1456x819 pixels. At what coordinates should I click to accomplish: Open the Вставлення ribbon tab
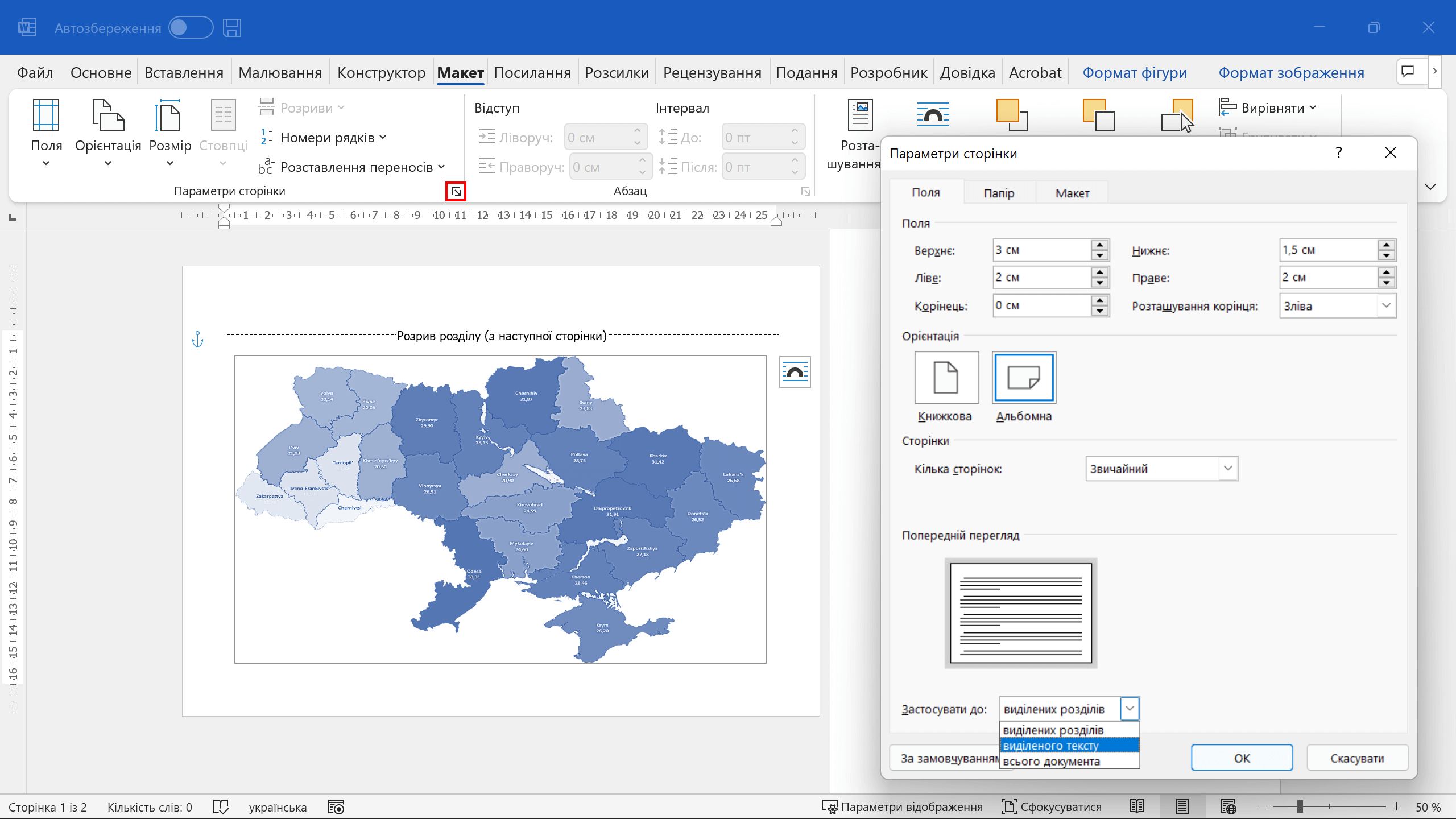pos(184,73)
